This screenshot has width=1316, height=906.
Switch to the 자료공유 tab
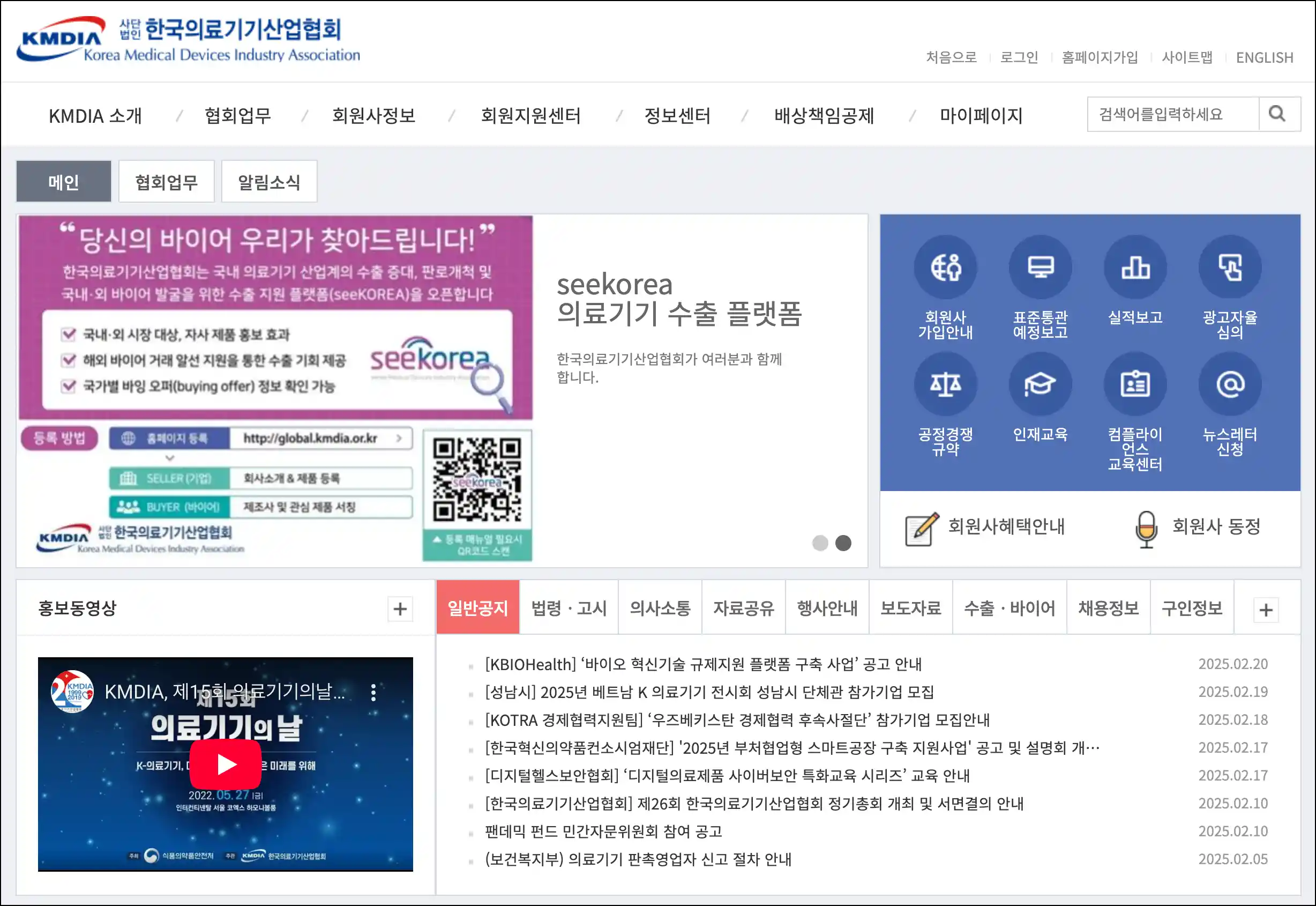point(743,607)
